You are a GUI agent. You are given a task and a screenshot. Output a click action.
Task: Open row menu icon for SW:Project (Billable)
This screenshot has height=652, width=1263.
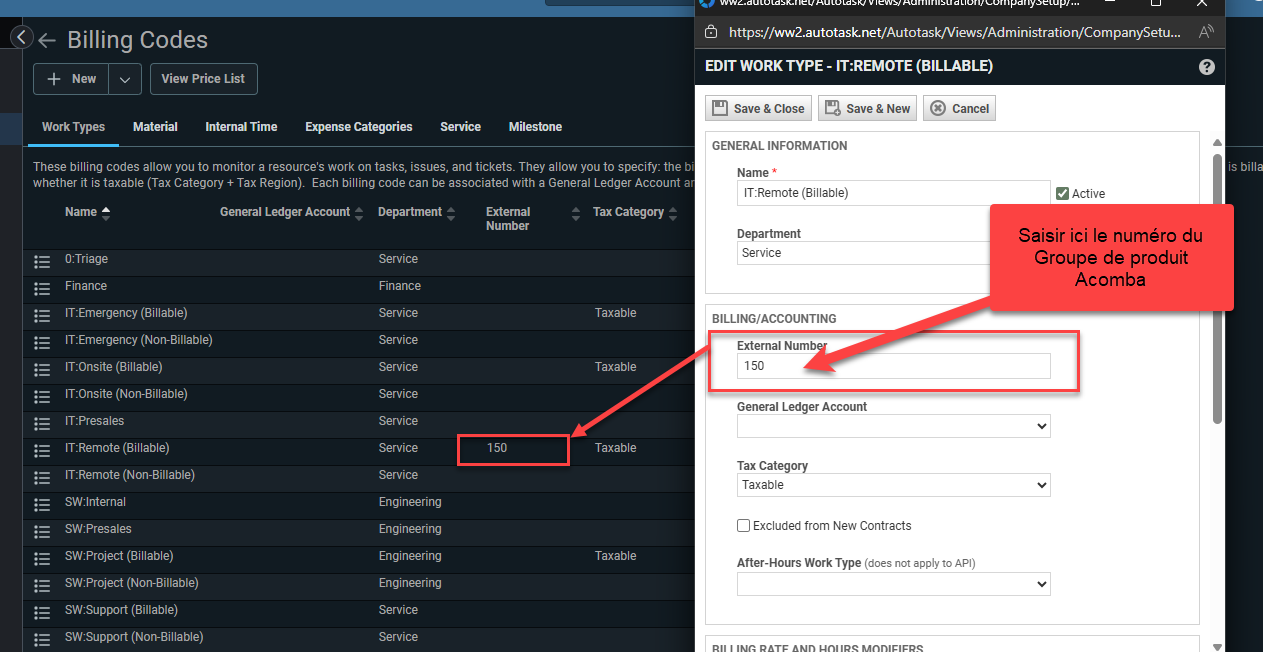point(42,558)
